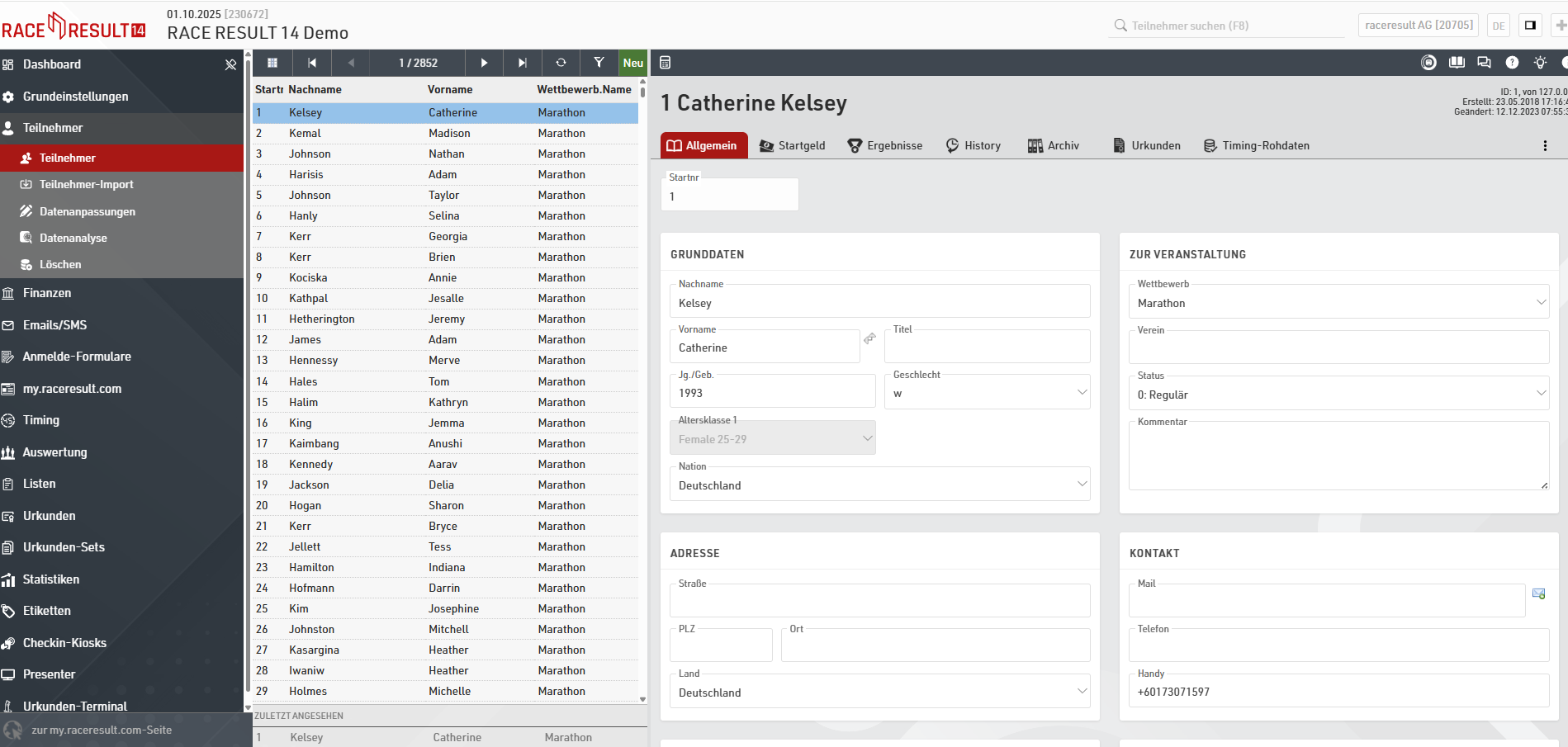The height and width of the screenshot is (747, 1568).
Task: Create a new participant with Neu
Action: tap(633, 63)
